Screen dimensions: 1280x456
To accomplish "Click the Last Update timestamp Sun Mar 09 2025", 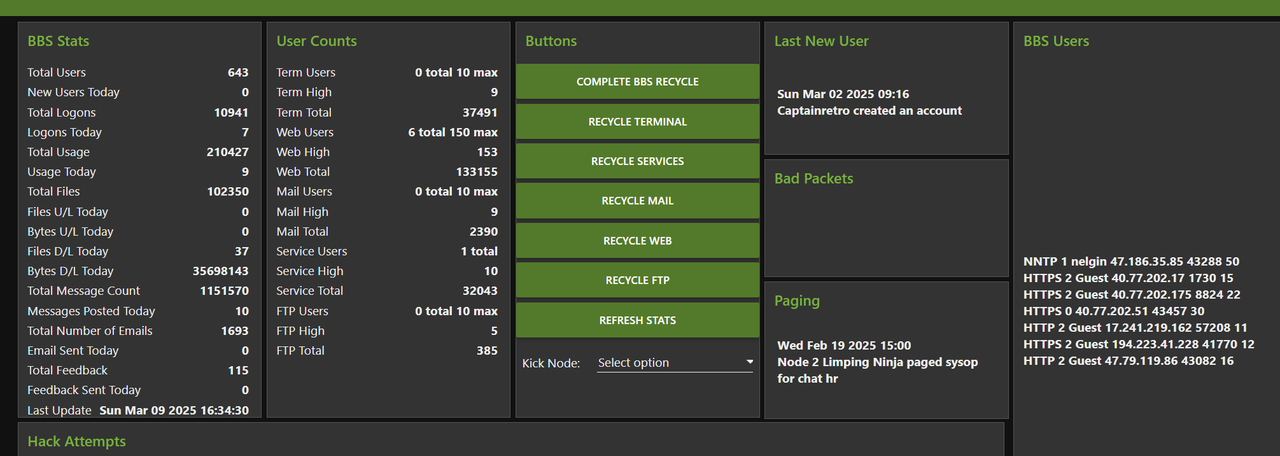I will pyautogui.click(x=174, y=410).
